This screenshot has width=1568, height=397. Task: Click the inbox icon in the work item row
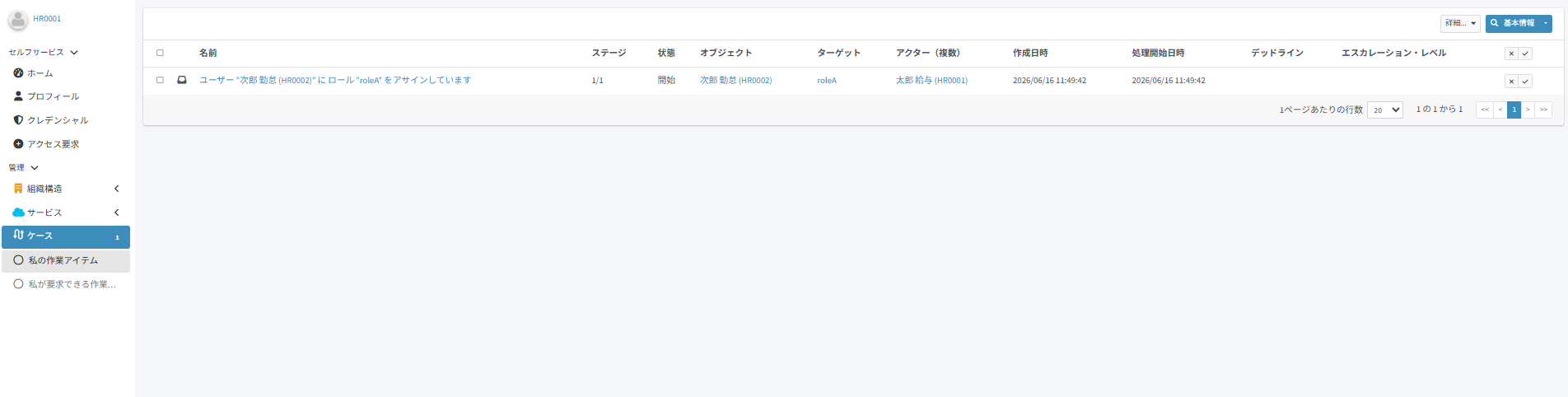[182, 80]
